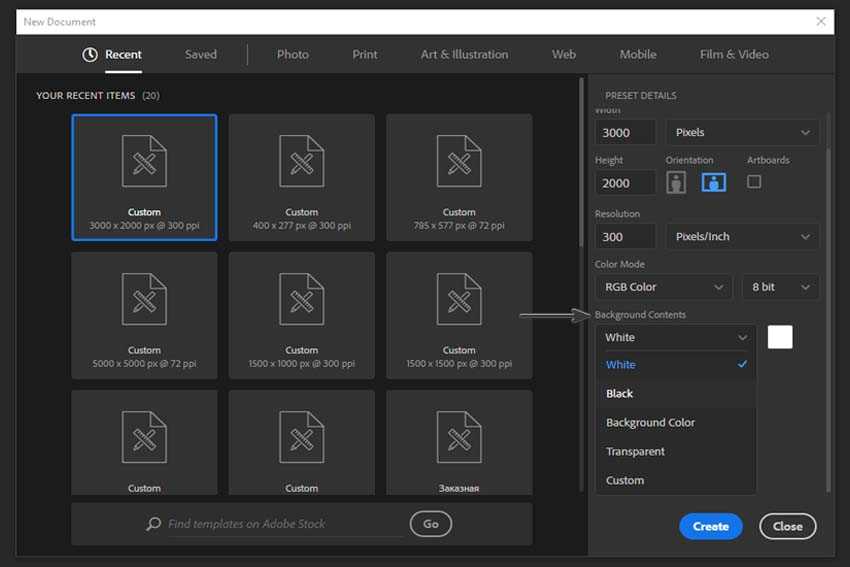Click the clock icon beside Recent tab
Screen dimensions: 850x567
coord(90,55)
